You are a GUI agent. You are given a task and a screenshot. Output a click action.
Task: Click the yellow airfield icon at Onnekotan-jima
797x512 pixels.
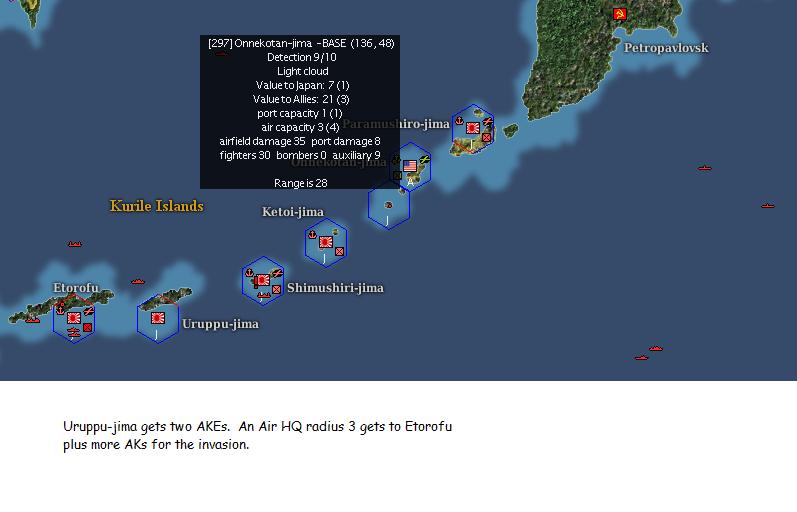(x=424, y=160)
